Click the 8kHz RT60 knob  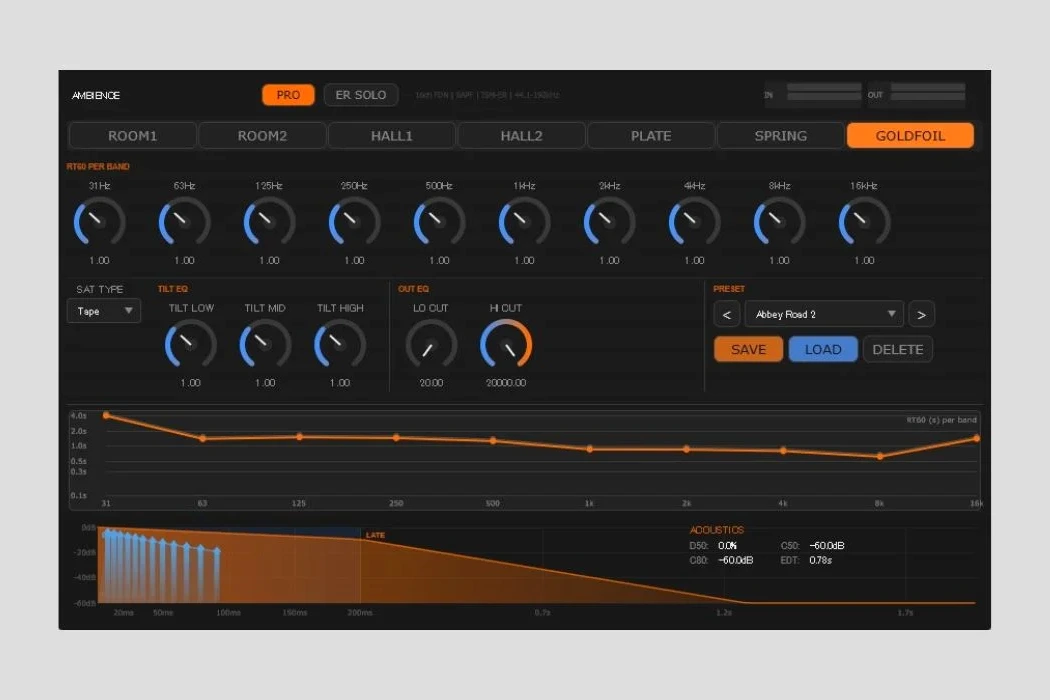click(779, 222)
